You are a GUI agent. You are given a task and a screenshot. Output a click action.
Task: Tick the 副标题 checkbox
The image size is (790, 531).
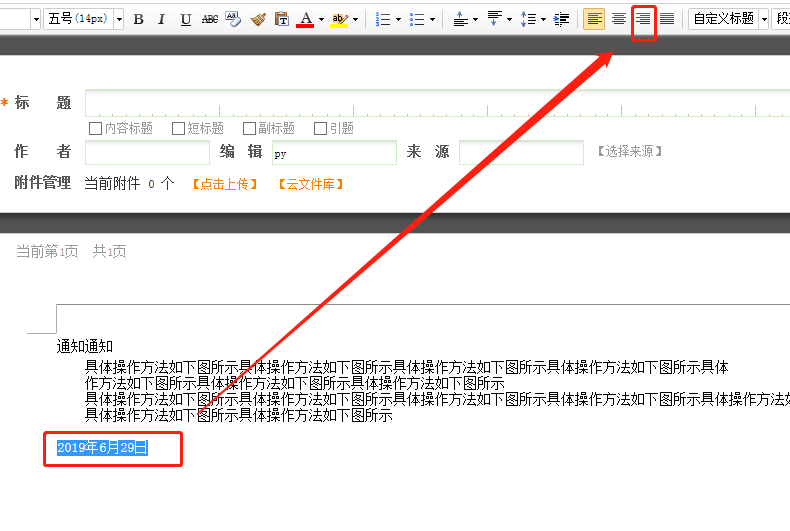pyautogui.click(x=250, y=128)
